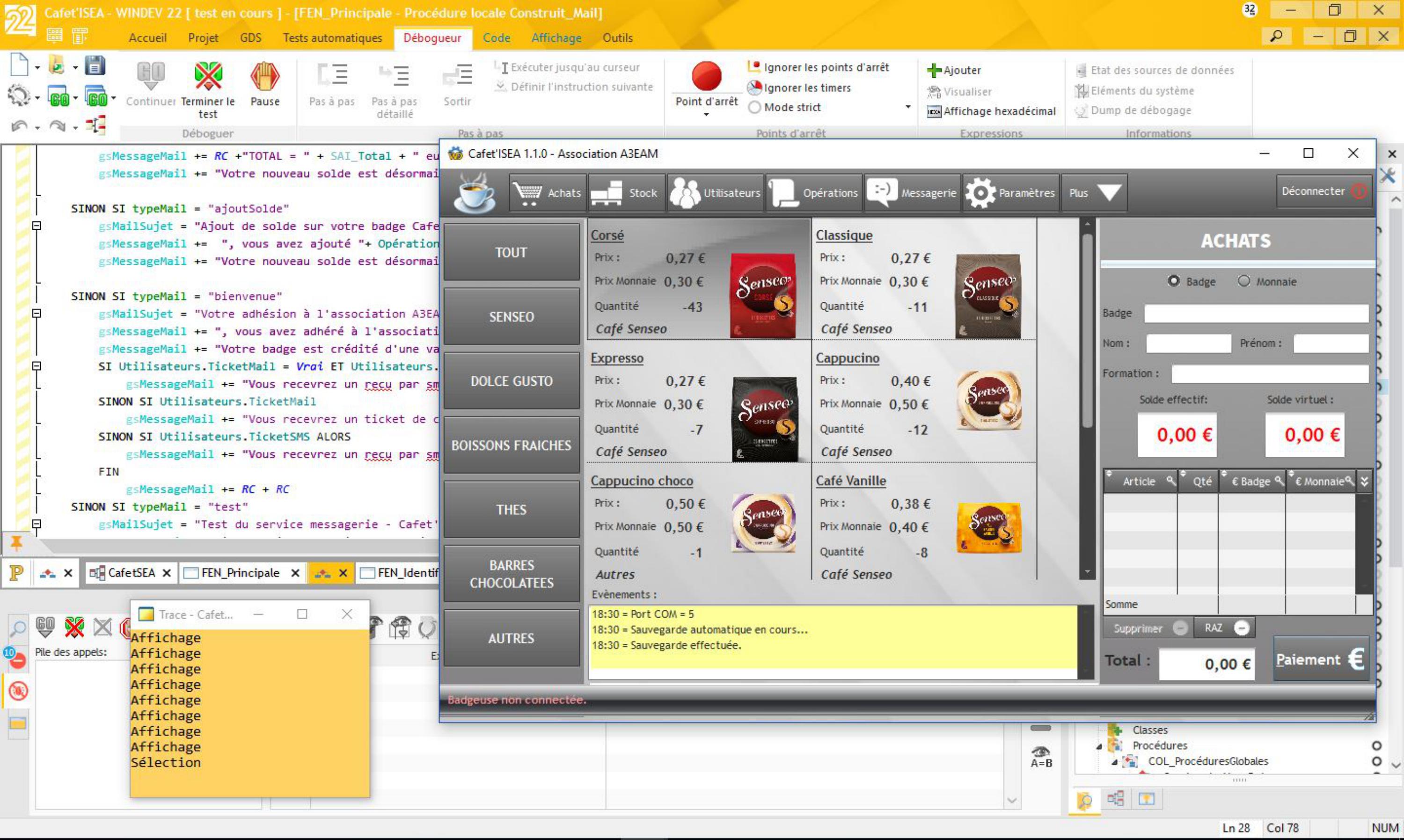
Task: Sort purchases table by Article column
Action: coord(1139,481)
